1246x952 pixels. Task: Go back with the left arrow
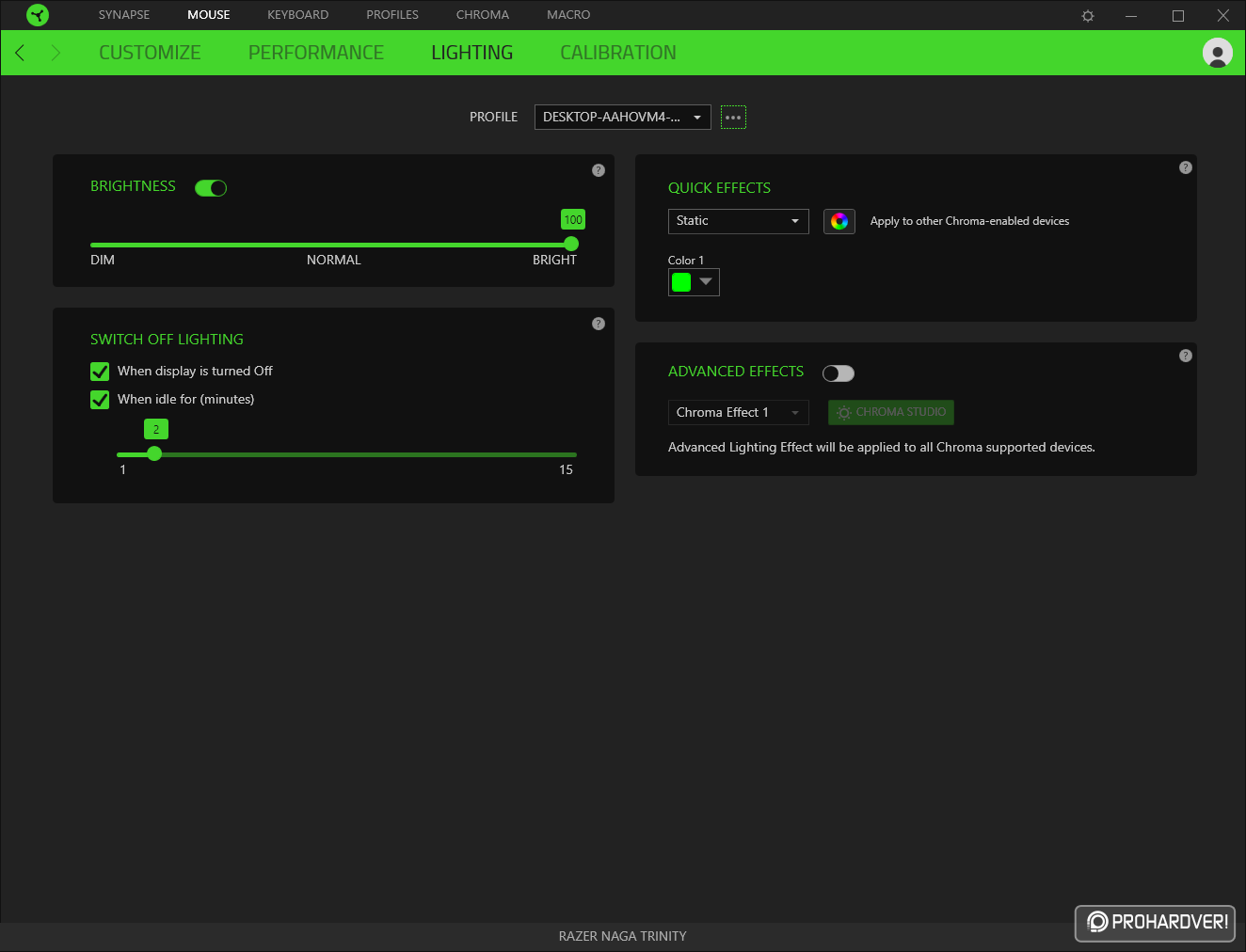point(20,53)
